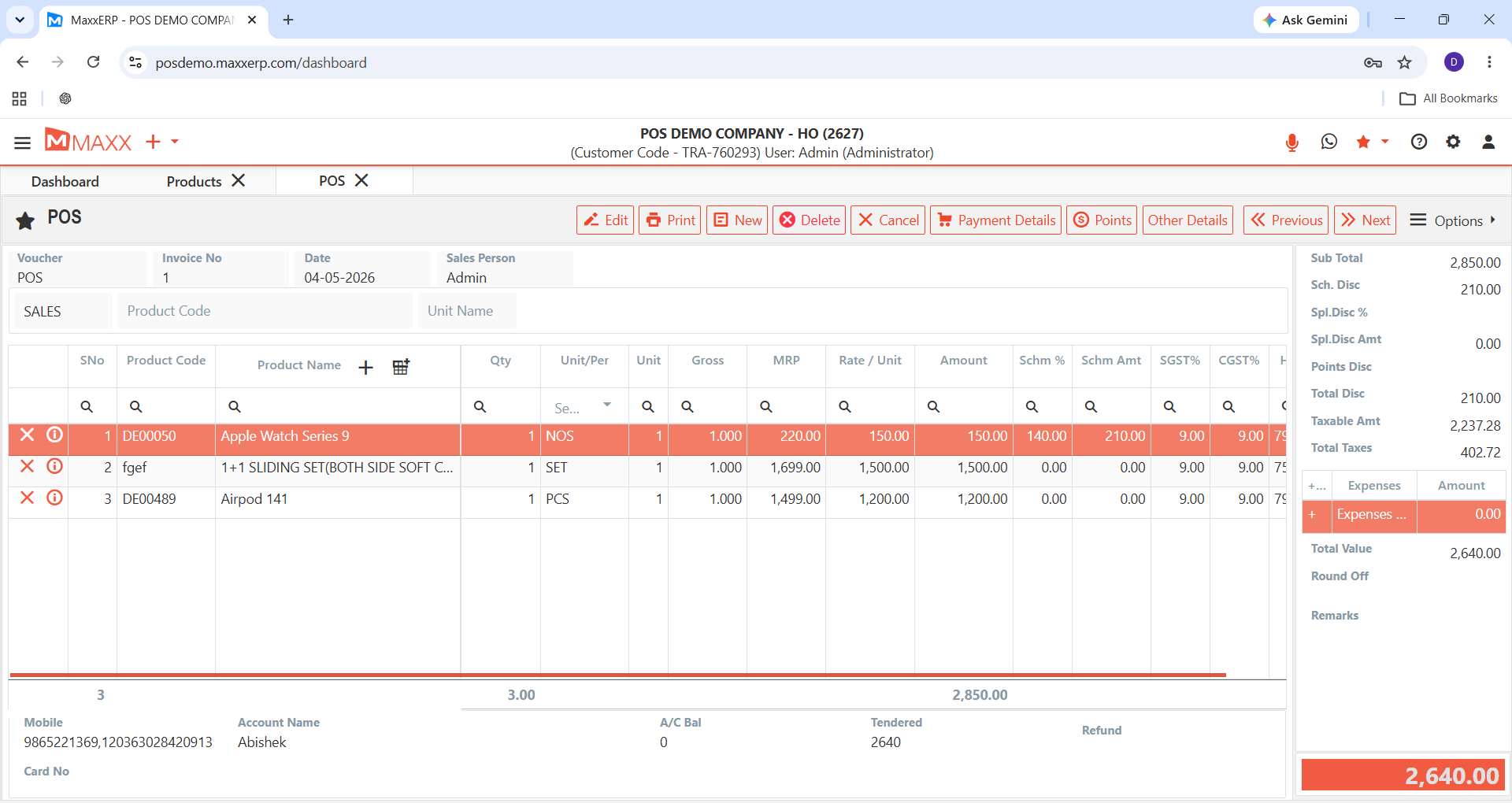Click the Print button
Screen dimensions: 1512x803
[x=670, y=220]
